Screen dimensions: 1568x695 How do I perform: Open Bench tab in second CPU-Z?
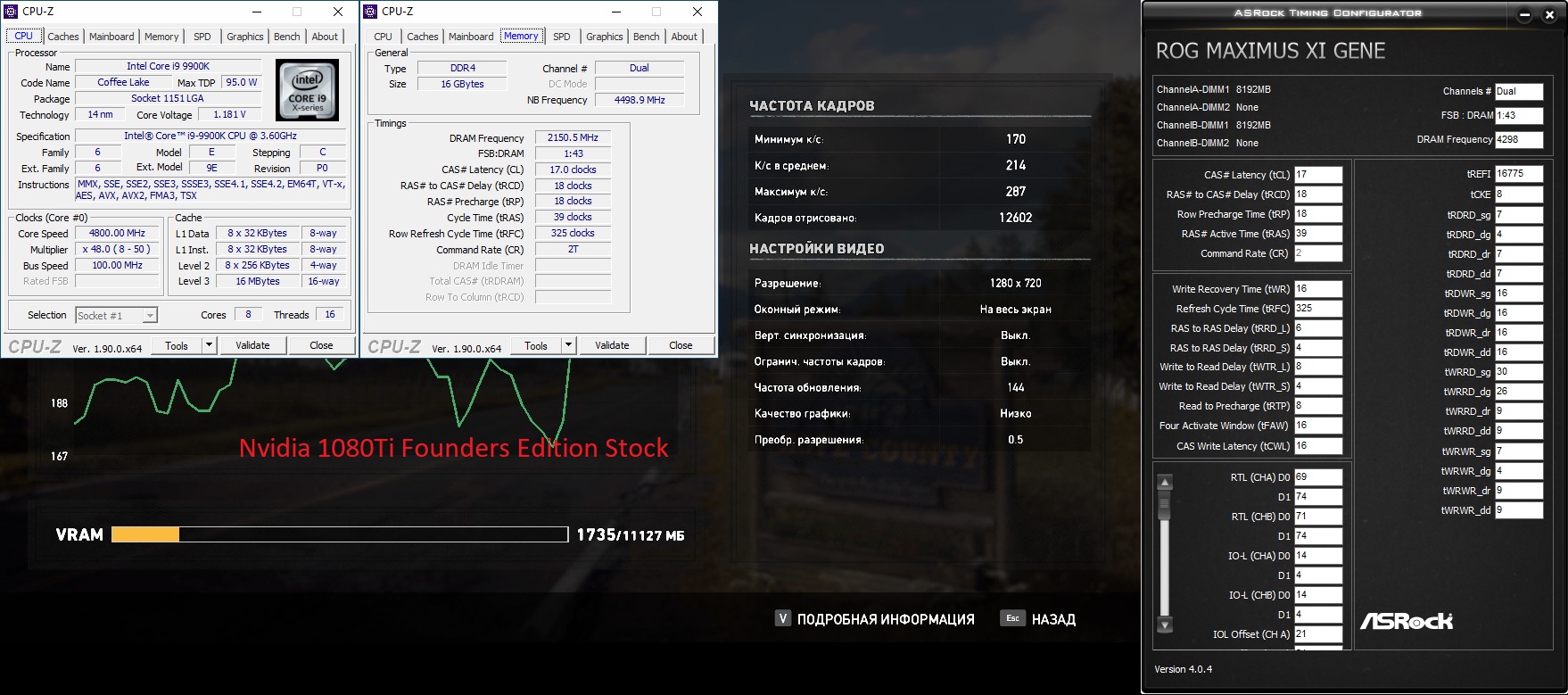647,37
